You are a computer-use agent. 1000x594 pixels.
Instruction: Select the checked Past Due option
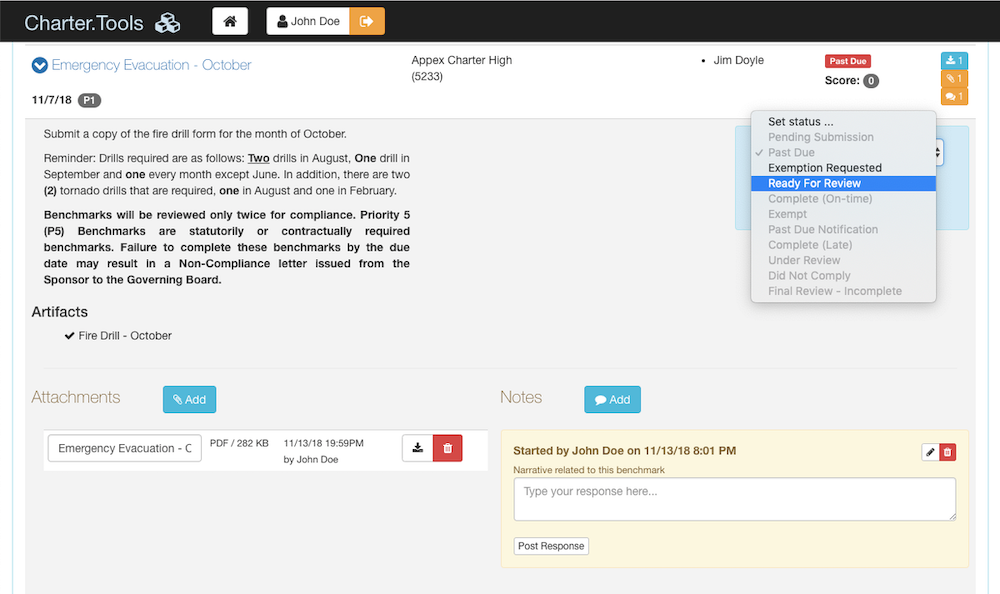pos(843,152)
